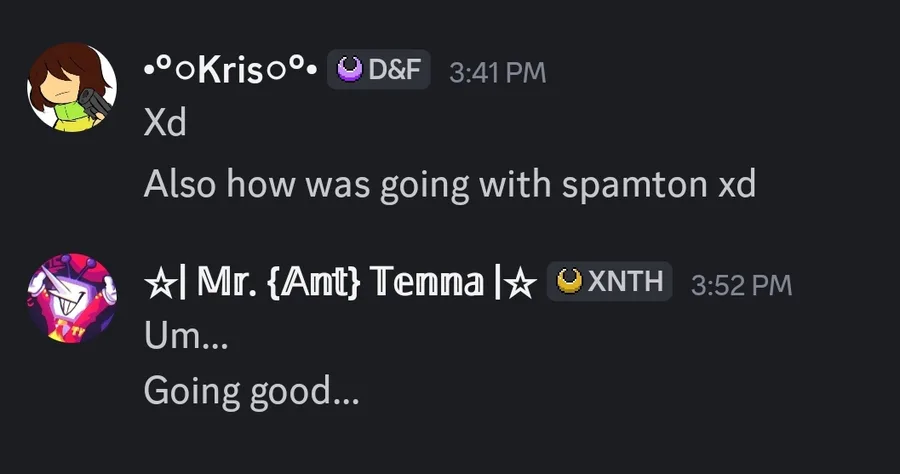This screenshot has width=900, height=474.
Task: Select the "Tenna" word in second username
Action: 427,282
